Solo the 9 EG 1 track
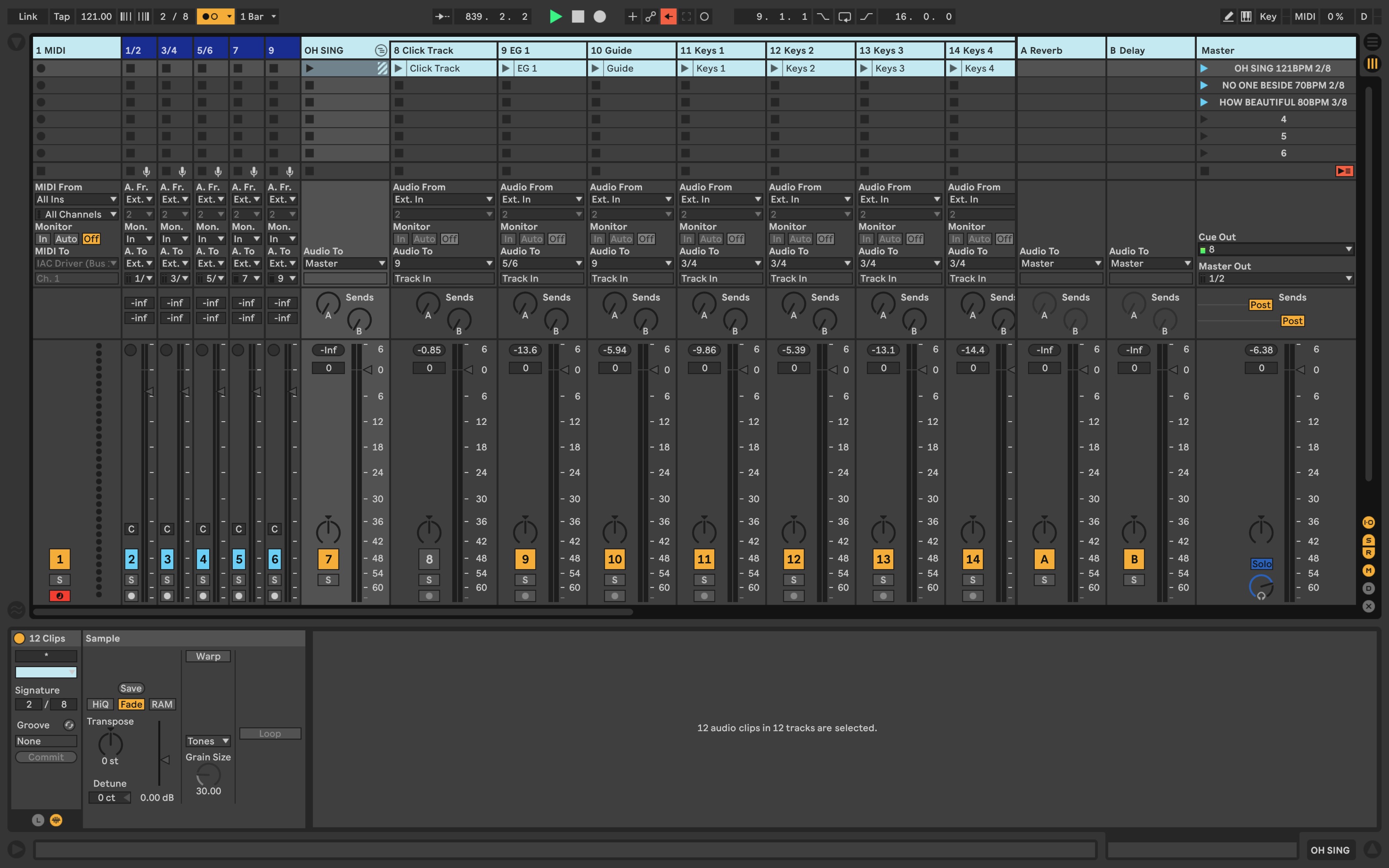 [x=525, y=580]
